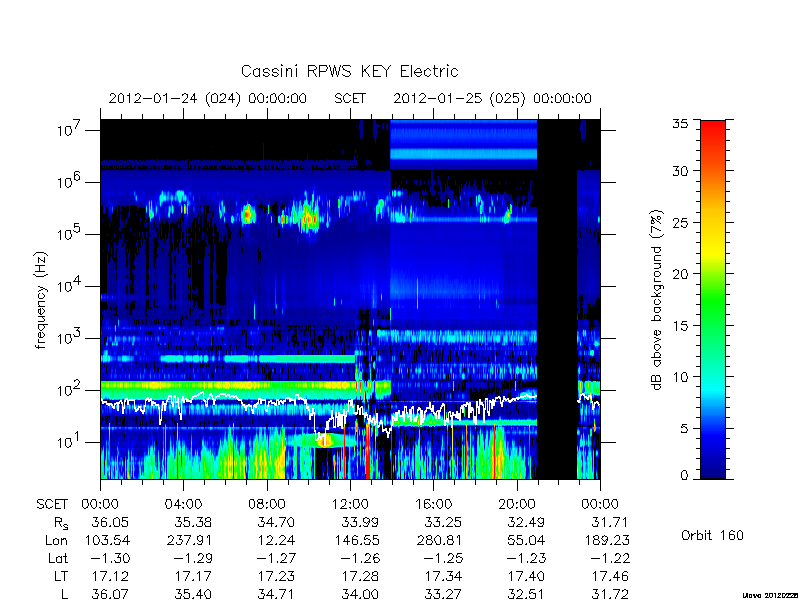
Task: Click the "SCET" row label in the ephemeris table
Action: click(52, 505)
